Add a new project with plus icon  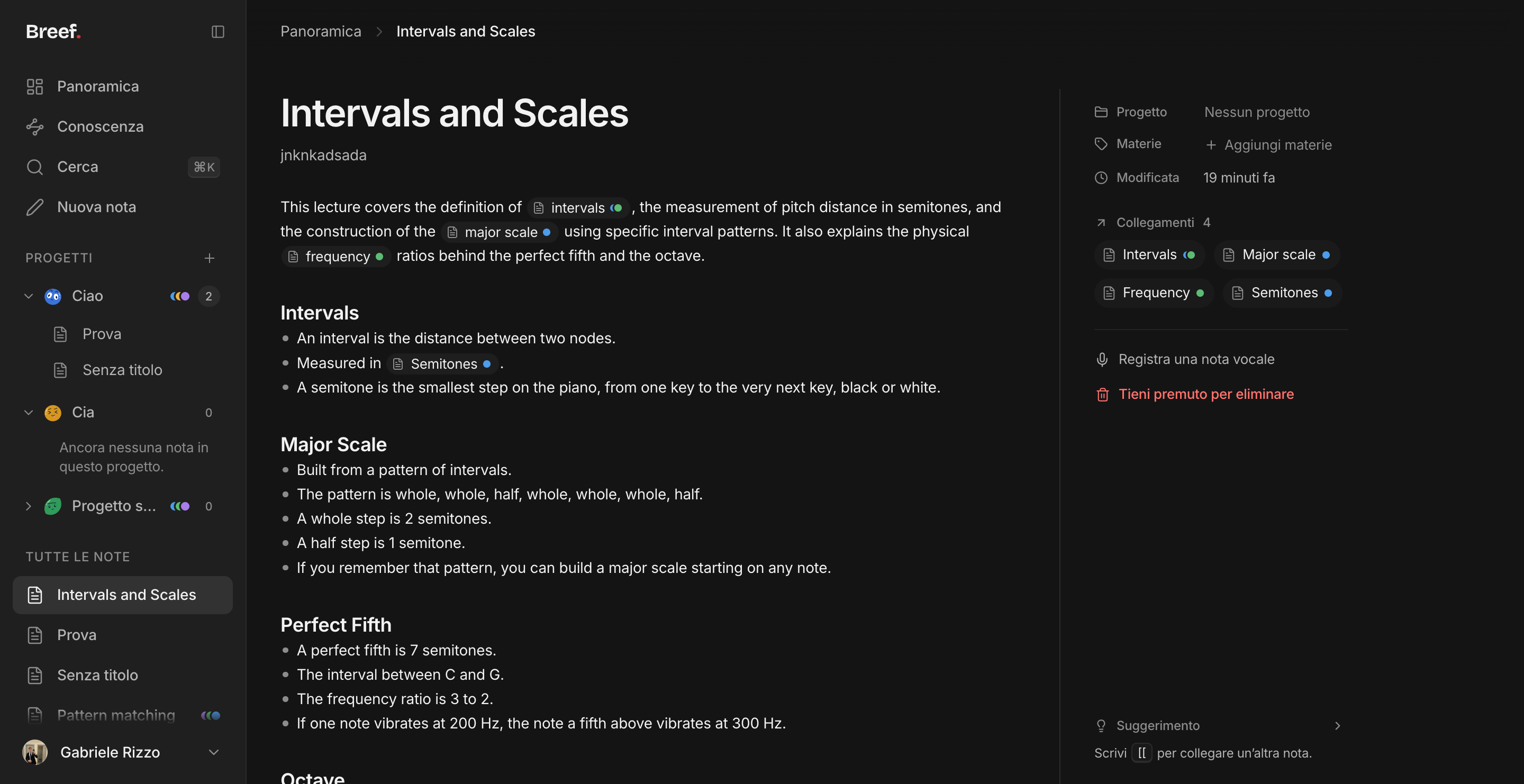click(x=210, y=258)
